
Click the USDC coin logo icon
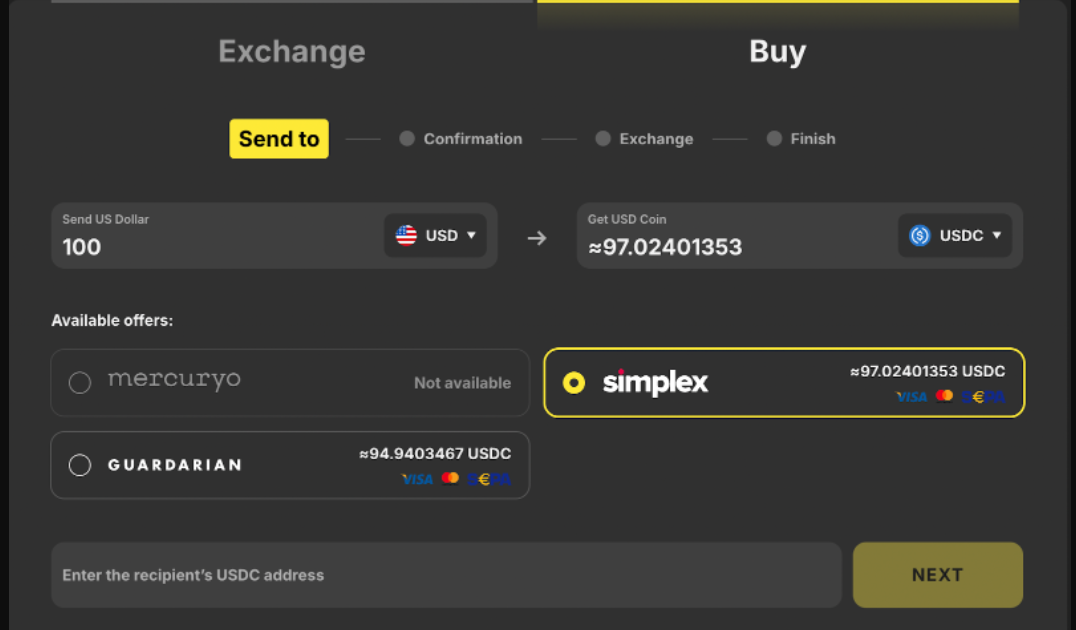click(x=920, y=236)
